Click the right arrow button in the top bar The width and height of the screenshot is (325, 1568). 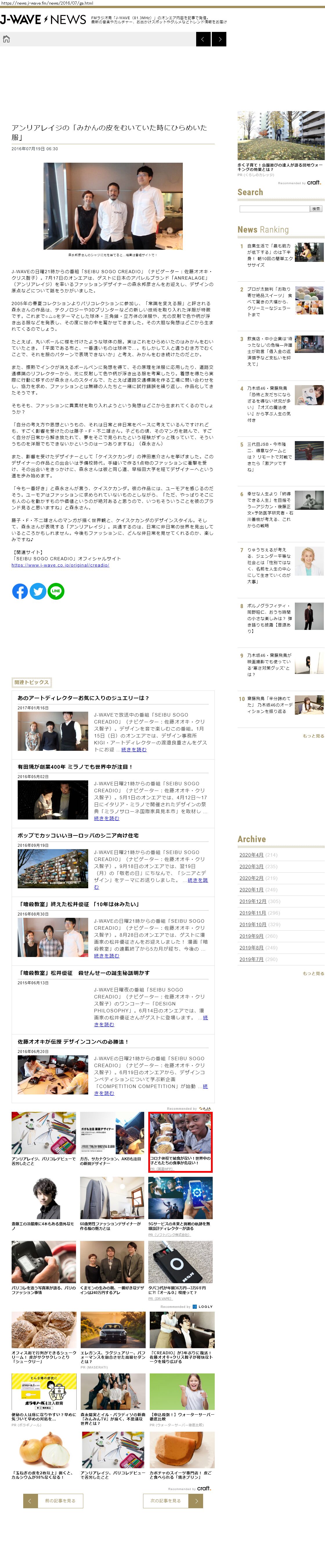[x=219, y=39]
